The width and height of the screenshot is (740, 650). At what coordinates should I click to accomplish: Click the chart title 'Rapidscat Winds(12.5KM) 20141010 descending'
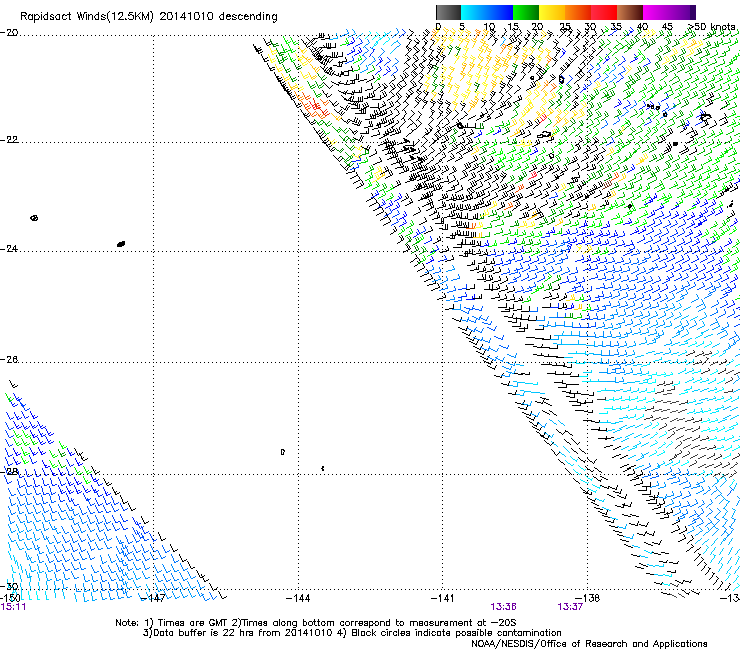point(149,17)
